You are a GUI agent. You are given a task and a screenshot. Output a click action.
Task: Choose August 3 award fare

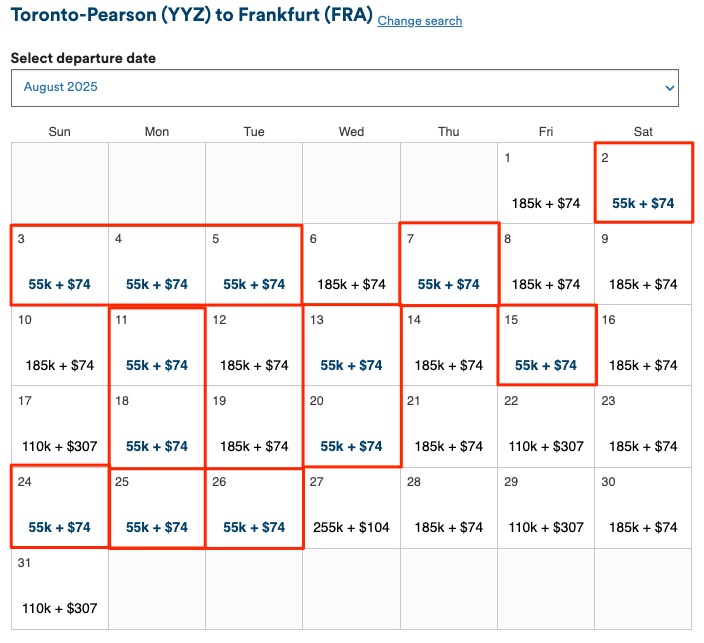pos(59,284)
